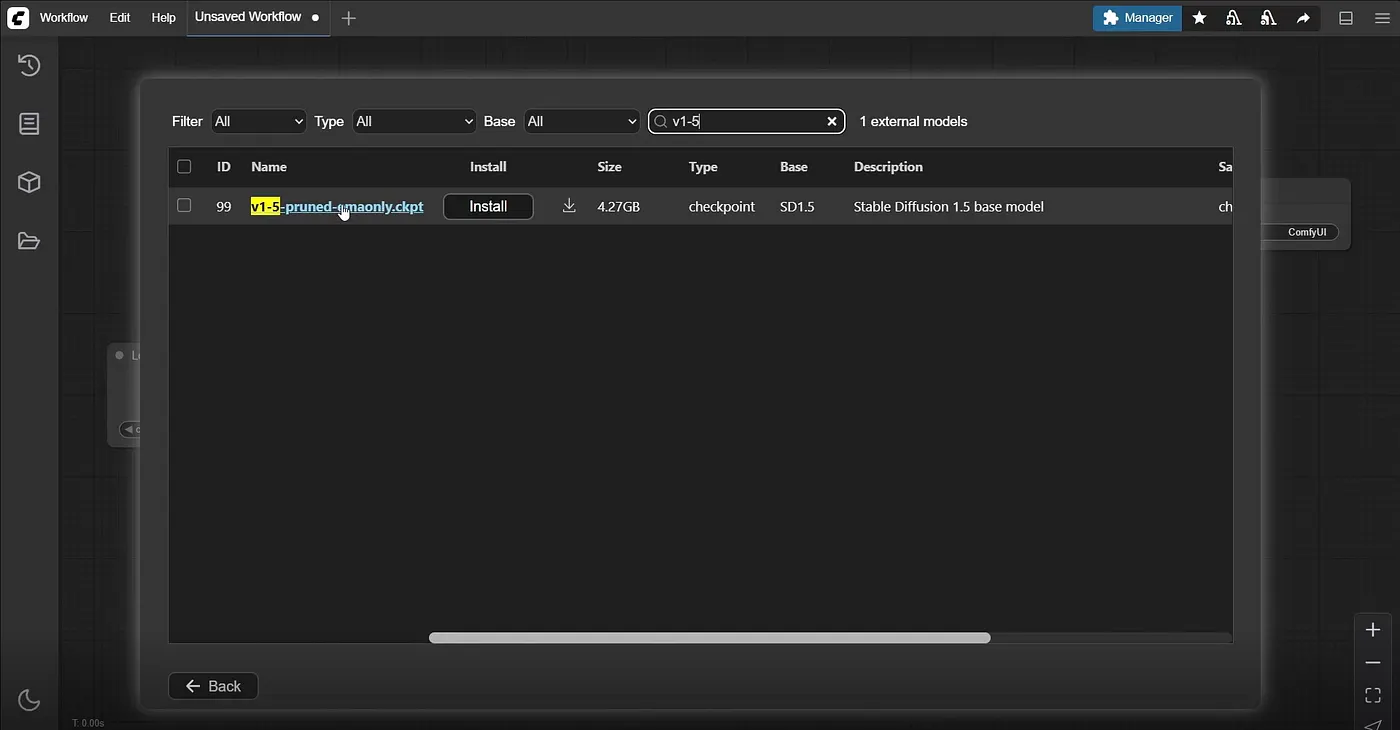Click the ComfyUI badge on the background node
The height and width of the screenshot is (730, 1400).
1307,232
